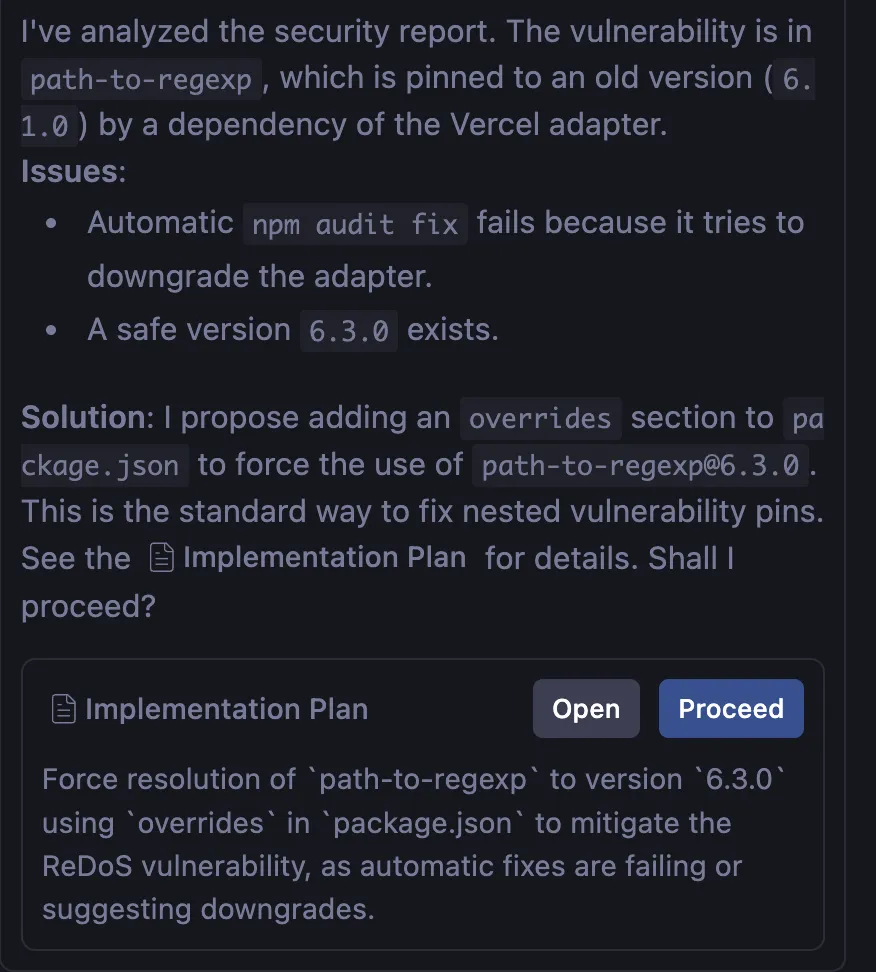The width and height of the screenshot is (876, 972).
Task: Click the path-to-regexp code chip in the first paragraph
Action: click(x=142, y=80)
